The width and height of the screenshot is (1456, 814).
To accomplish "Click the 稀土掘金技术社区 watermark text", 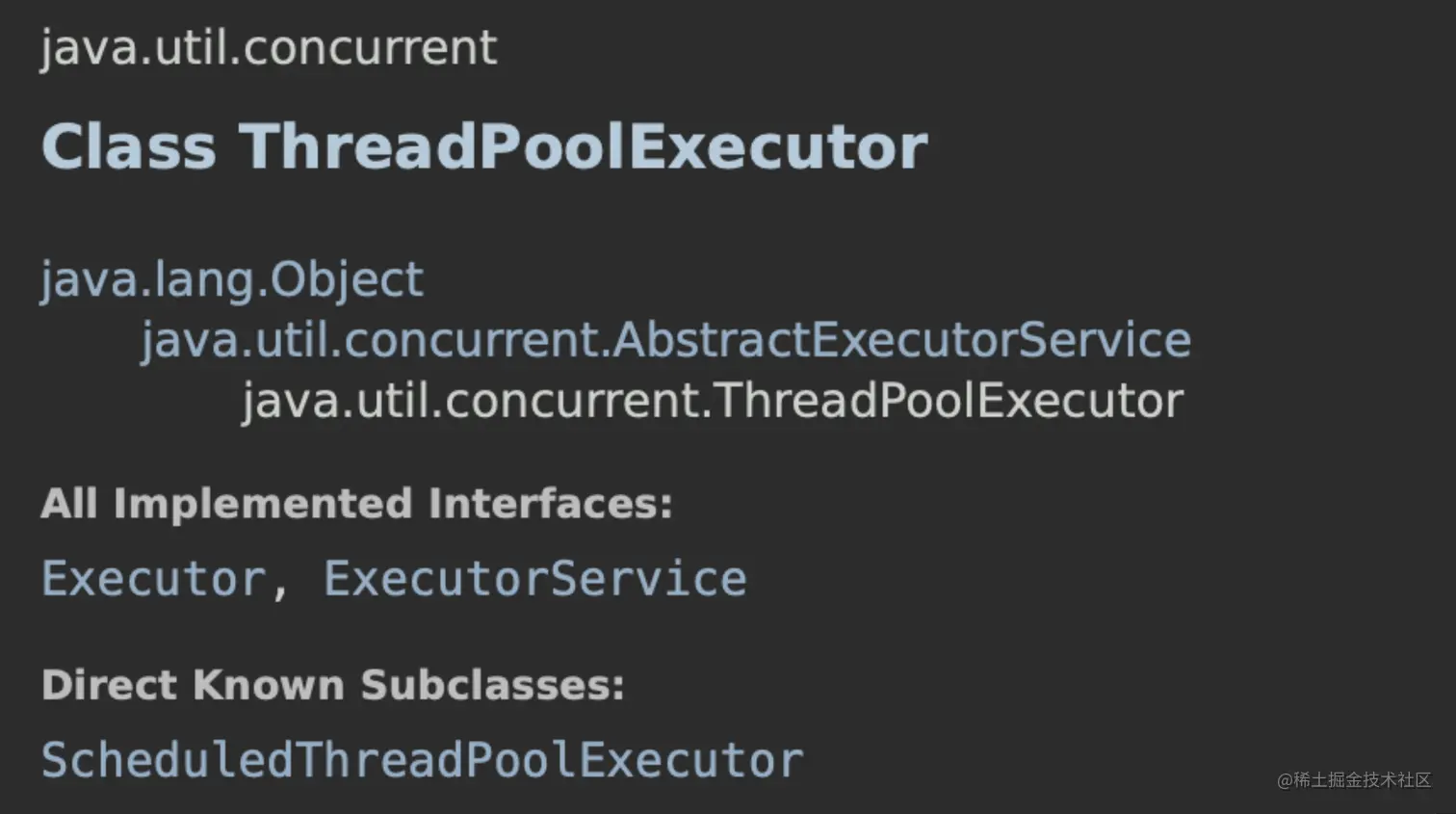I will 1363,780.
